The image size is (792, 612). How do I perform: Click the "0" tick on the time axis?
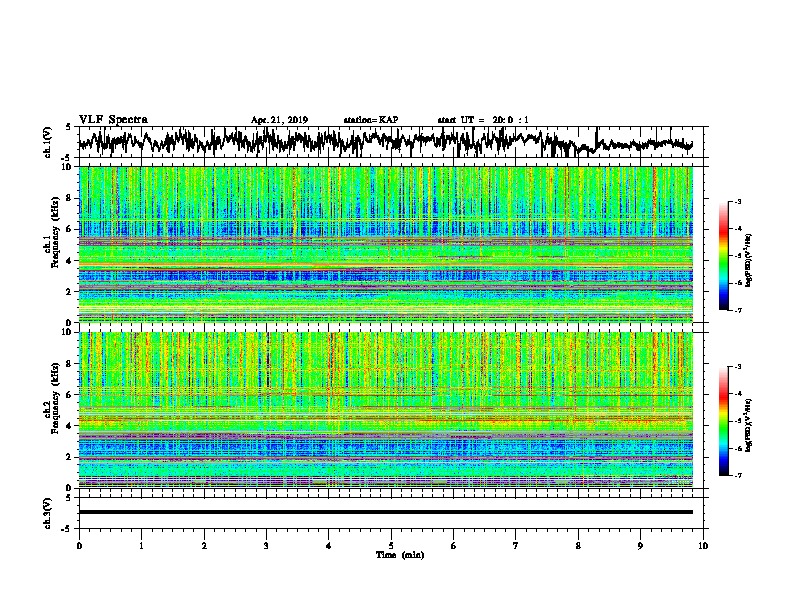[x=79, y=546]
